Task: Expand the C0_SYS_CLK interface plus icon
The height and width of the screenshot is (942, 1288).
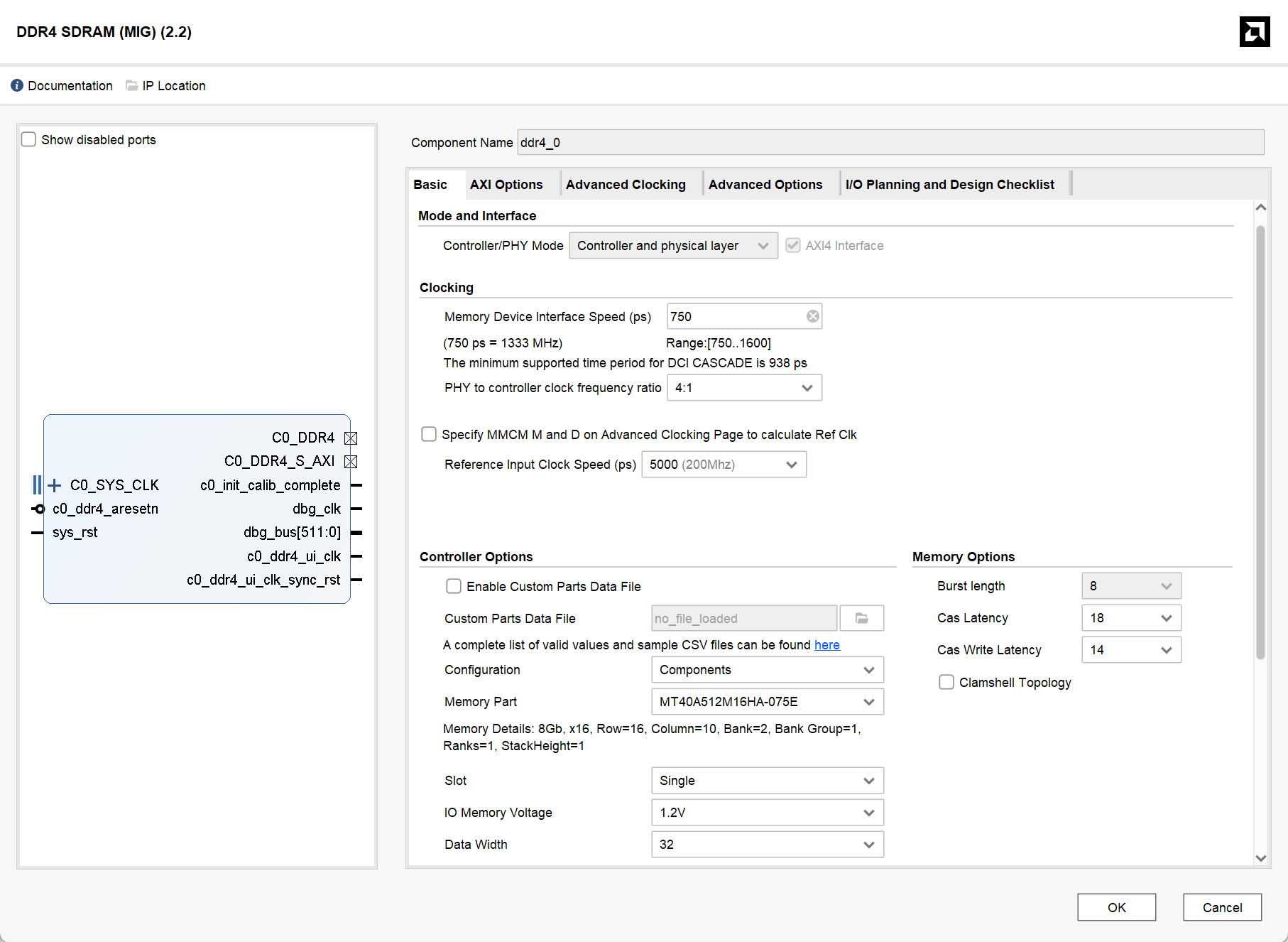Action: [x=55, y=485]
